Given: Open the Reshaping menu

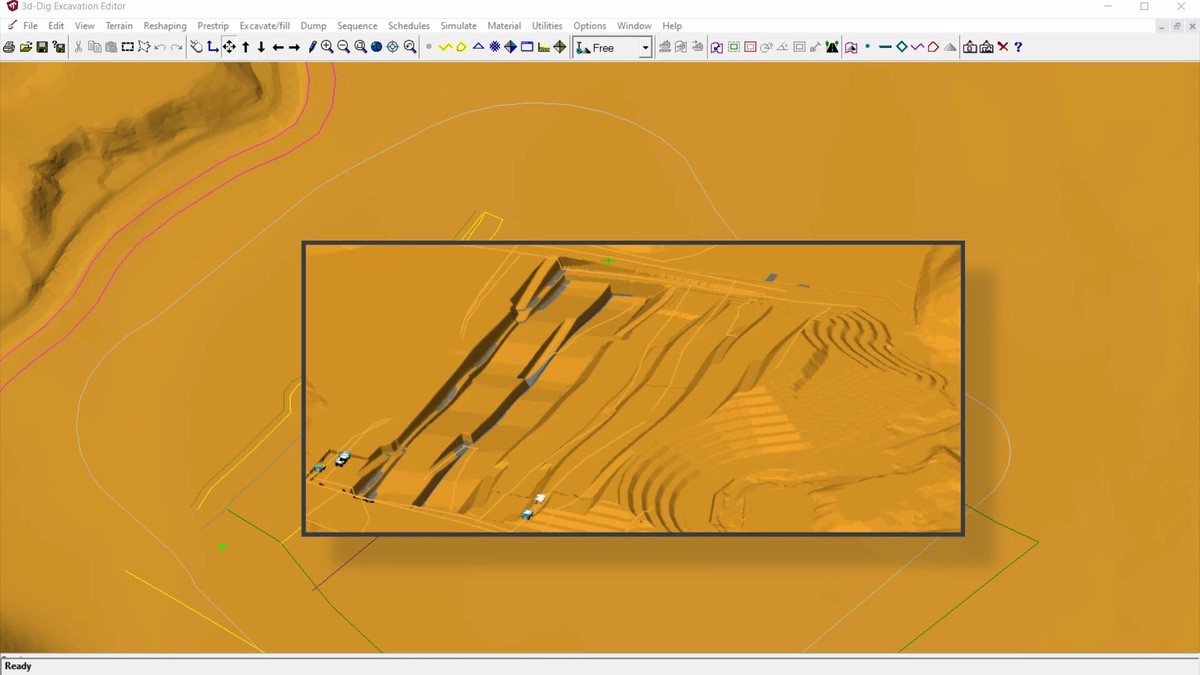Looking at the screenshot, I should click(165, 26).
